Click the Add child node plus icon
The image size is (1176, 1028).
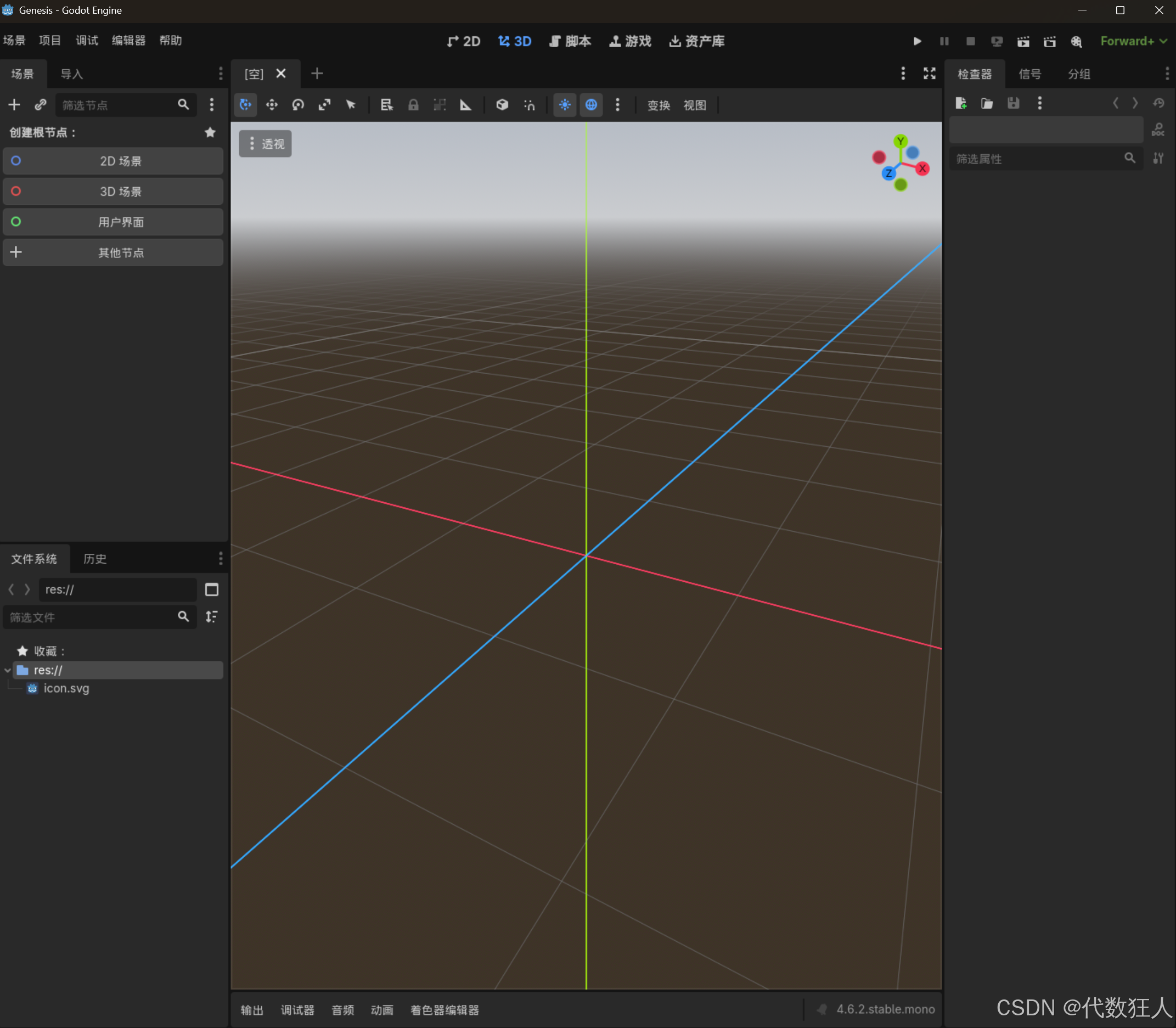(14, 105)
